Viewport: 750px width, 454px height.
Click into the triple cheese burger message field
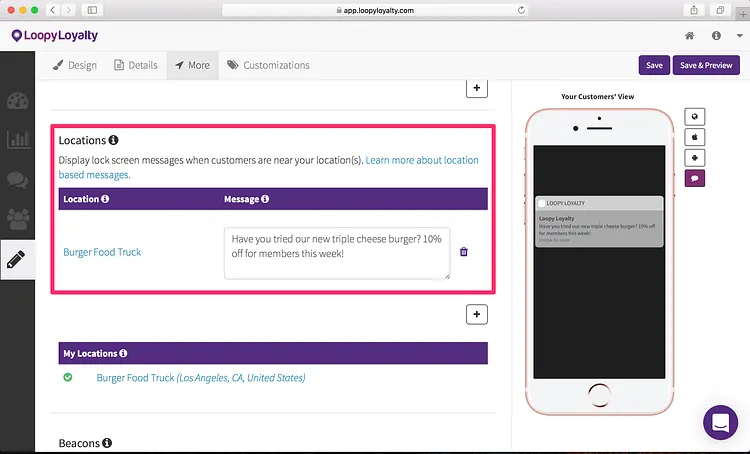click(337, 253)
